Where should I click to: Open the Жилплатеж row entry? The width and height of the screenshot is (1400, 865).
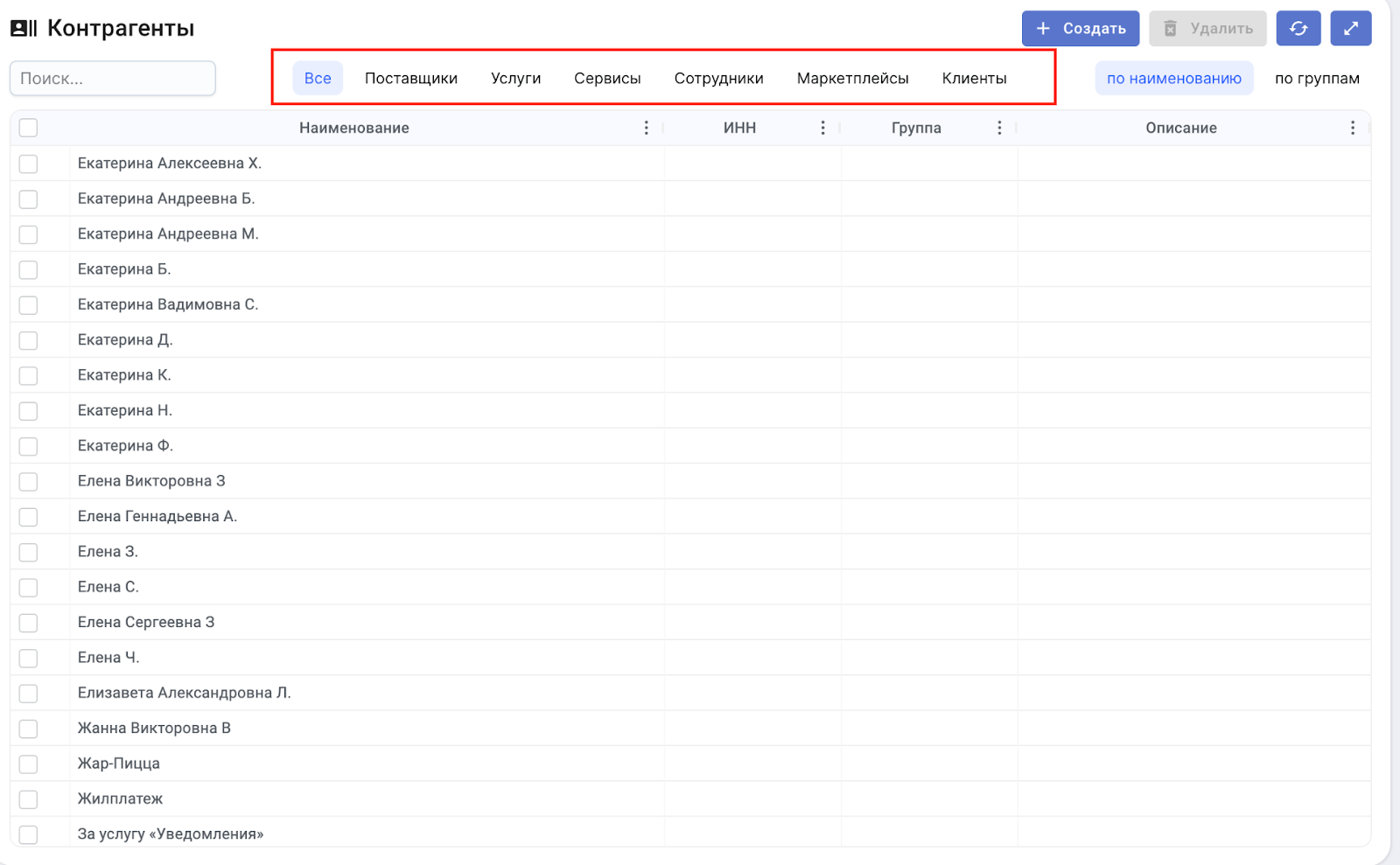pyautogui.click(x=121, y=799)
